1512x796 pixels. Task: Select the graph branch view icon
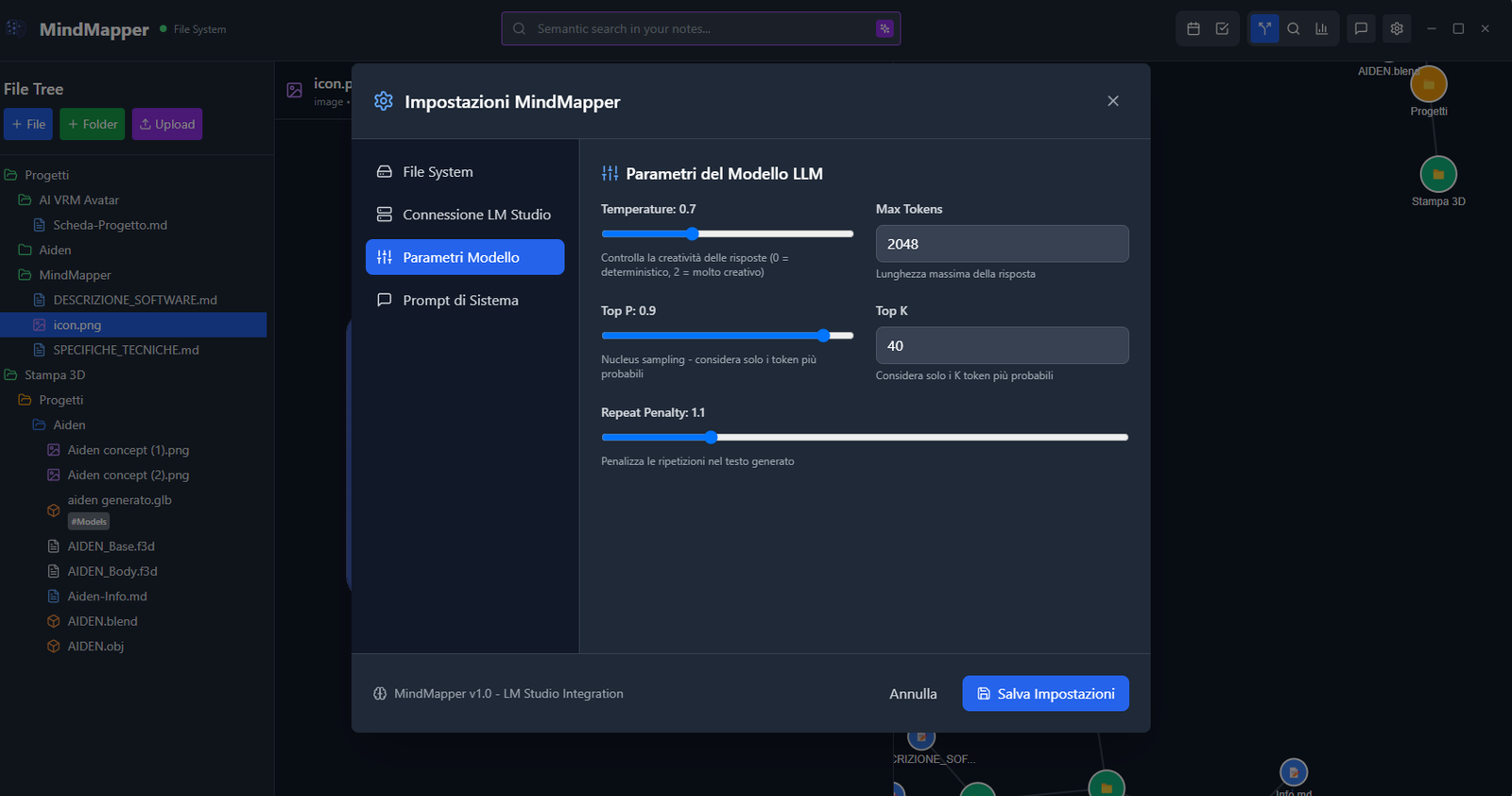[x=1264, y=29]
